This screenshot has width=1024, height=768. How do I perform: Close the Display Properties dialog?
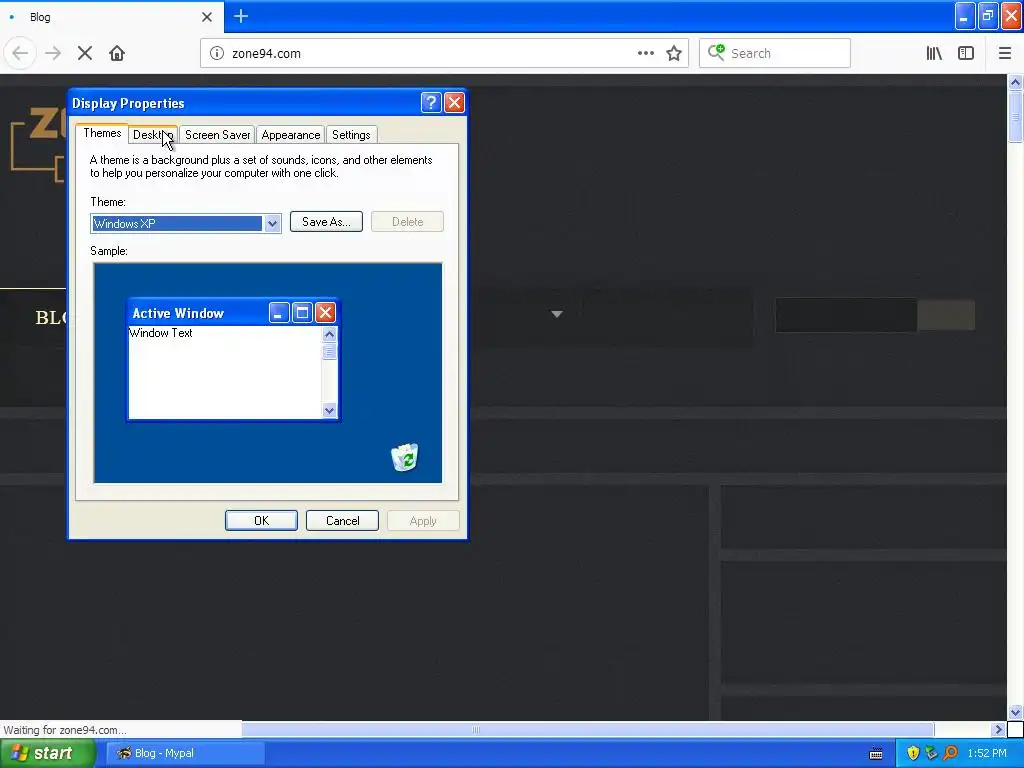coord(454,103)
